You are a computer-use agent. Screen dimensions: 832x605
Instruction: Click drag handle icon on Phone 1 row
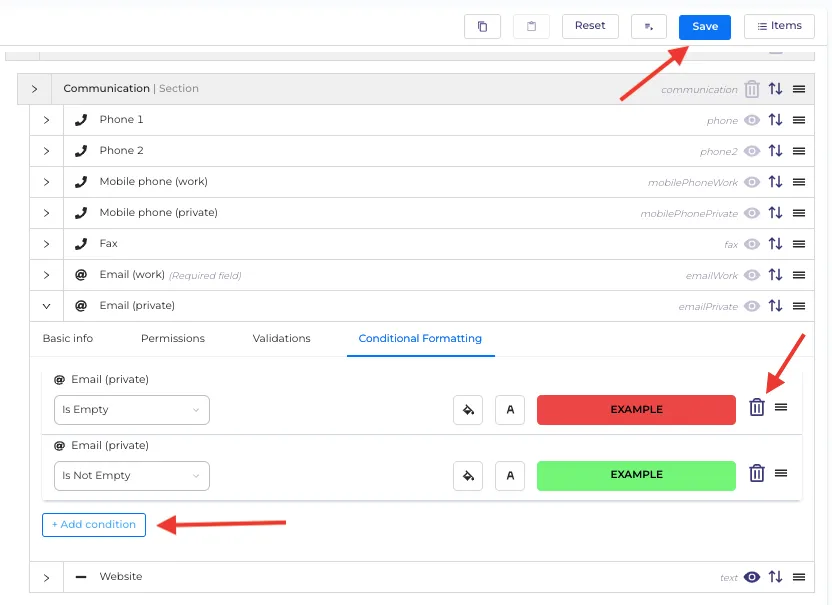pos(799,120)
